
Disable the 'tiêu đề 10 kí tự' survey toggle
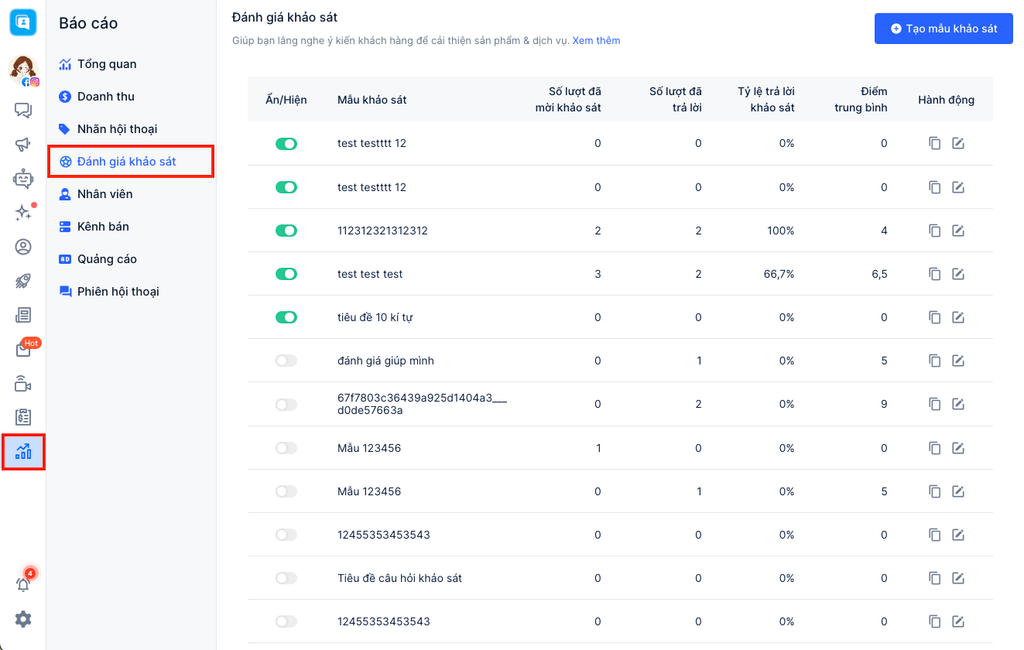tap(286, 318)
